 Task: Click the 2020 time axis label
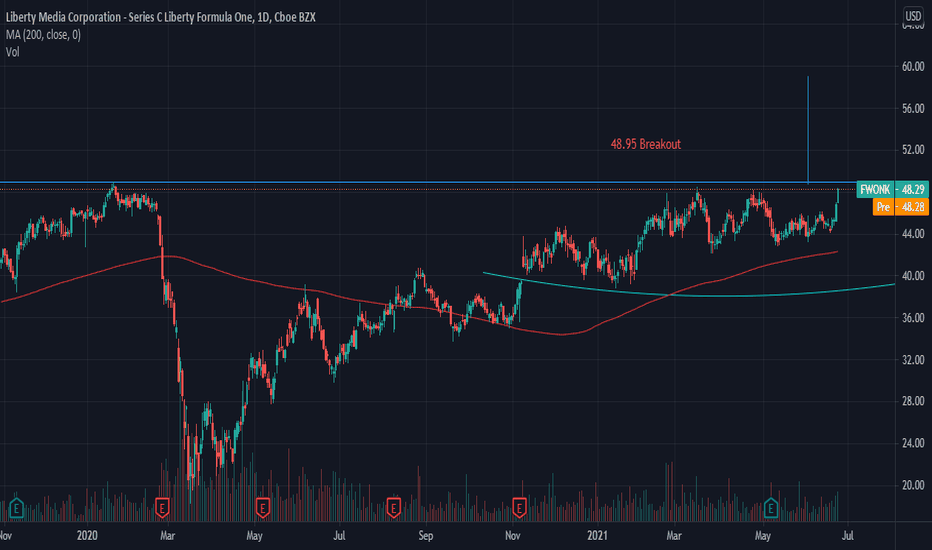click(x=87, y=536)
